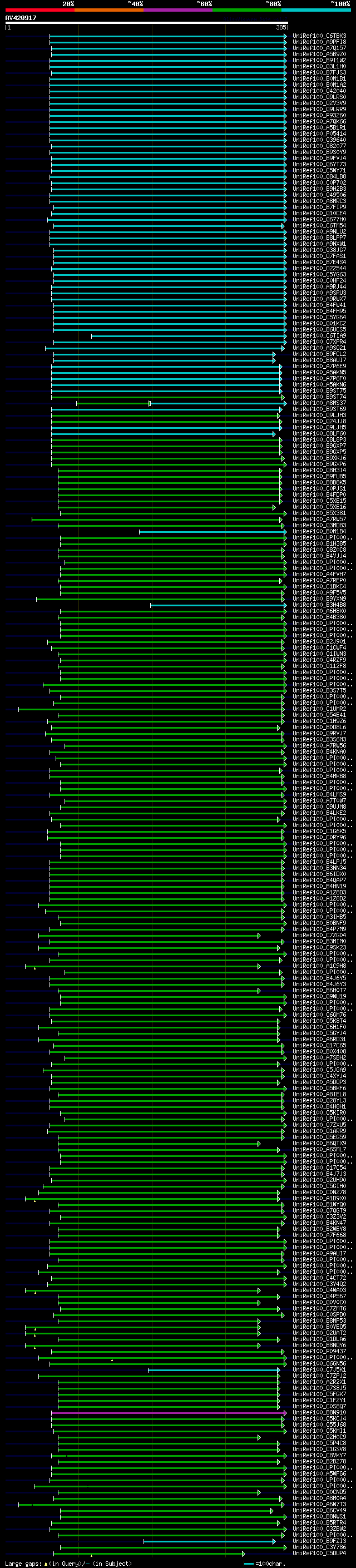Select the UniRef100_A8MS37 label

coord(319,403)
